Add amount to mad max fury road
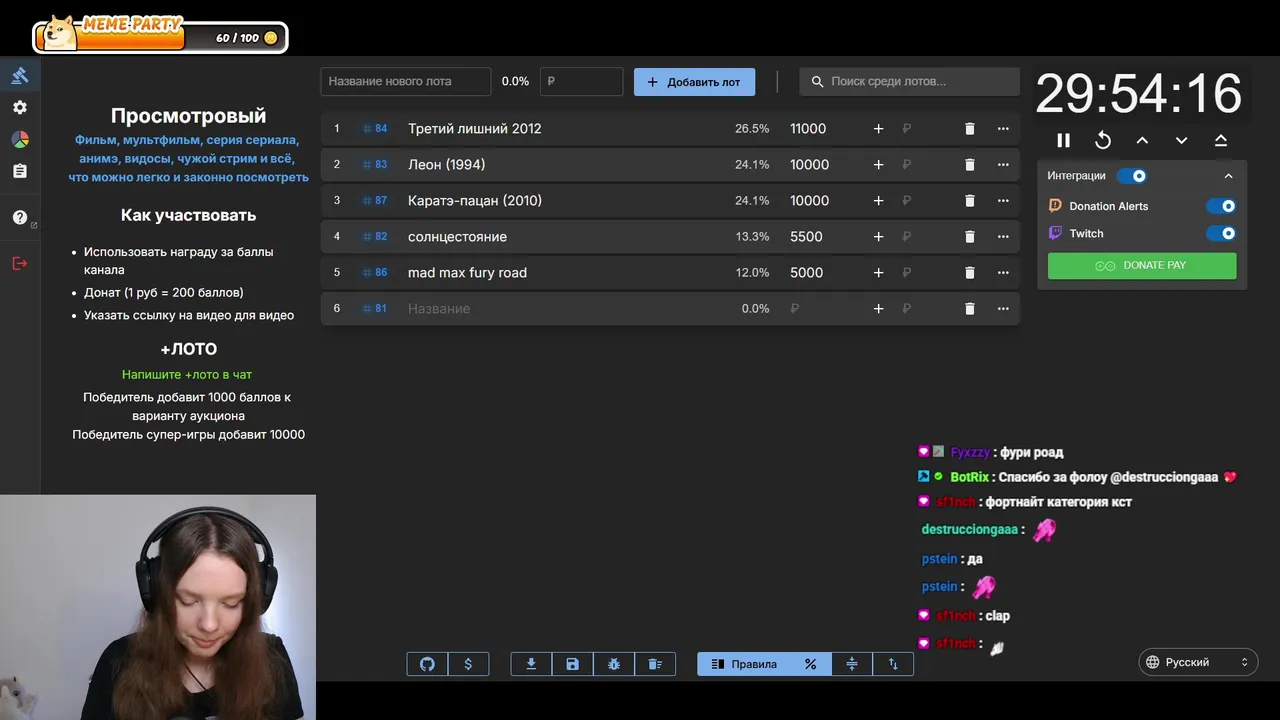The width and height of the screenshot is (1280, 720). (879, 273)
